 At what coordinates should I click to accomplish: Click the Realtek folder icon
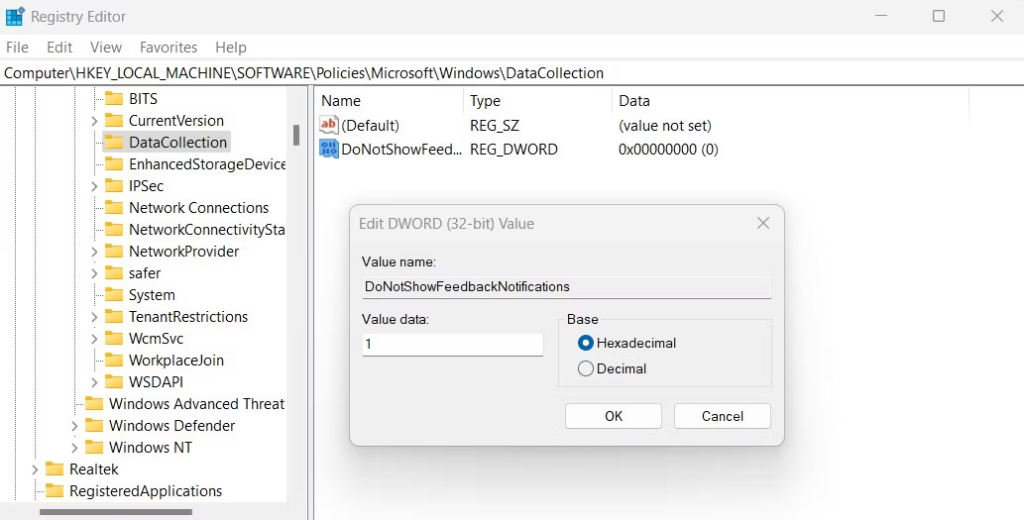click(54, 469)
